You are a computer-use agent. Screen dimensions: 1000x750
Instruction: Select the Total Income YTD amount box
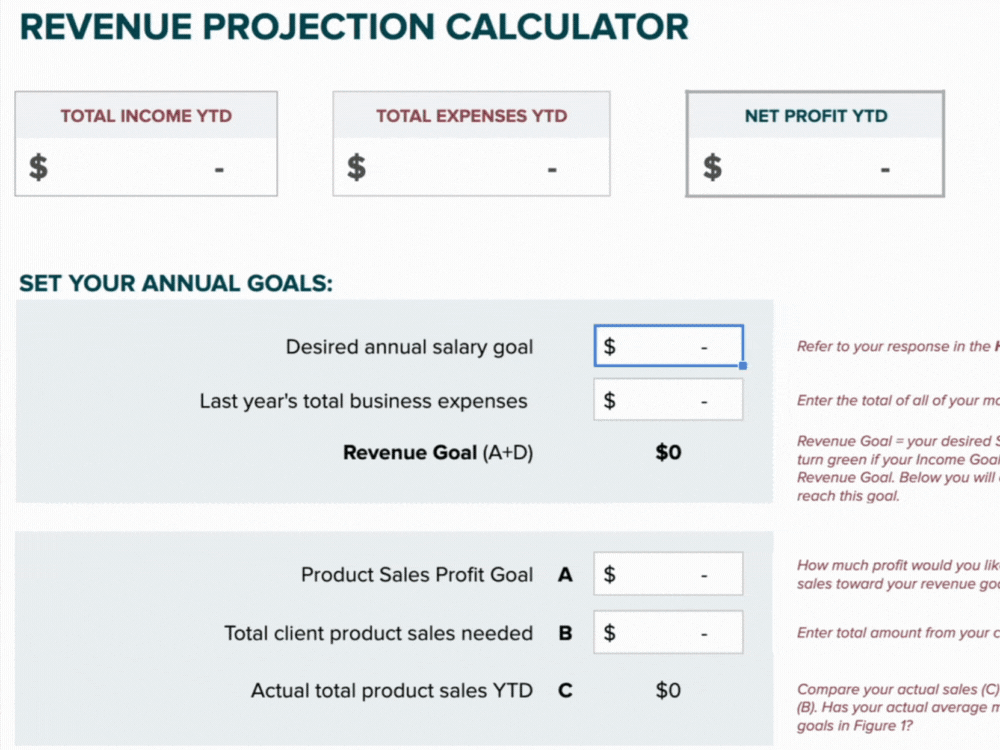point(146,167)
